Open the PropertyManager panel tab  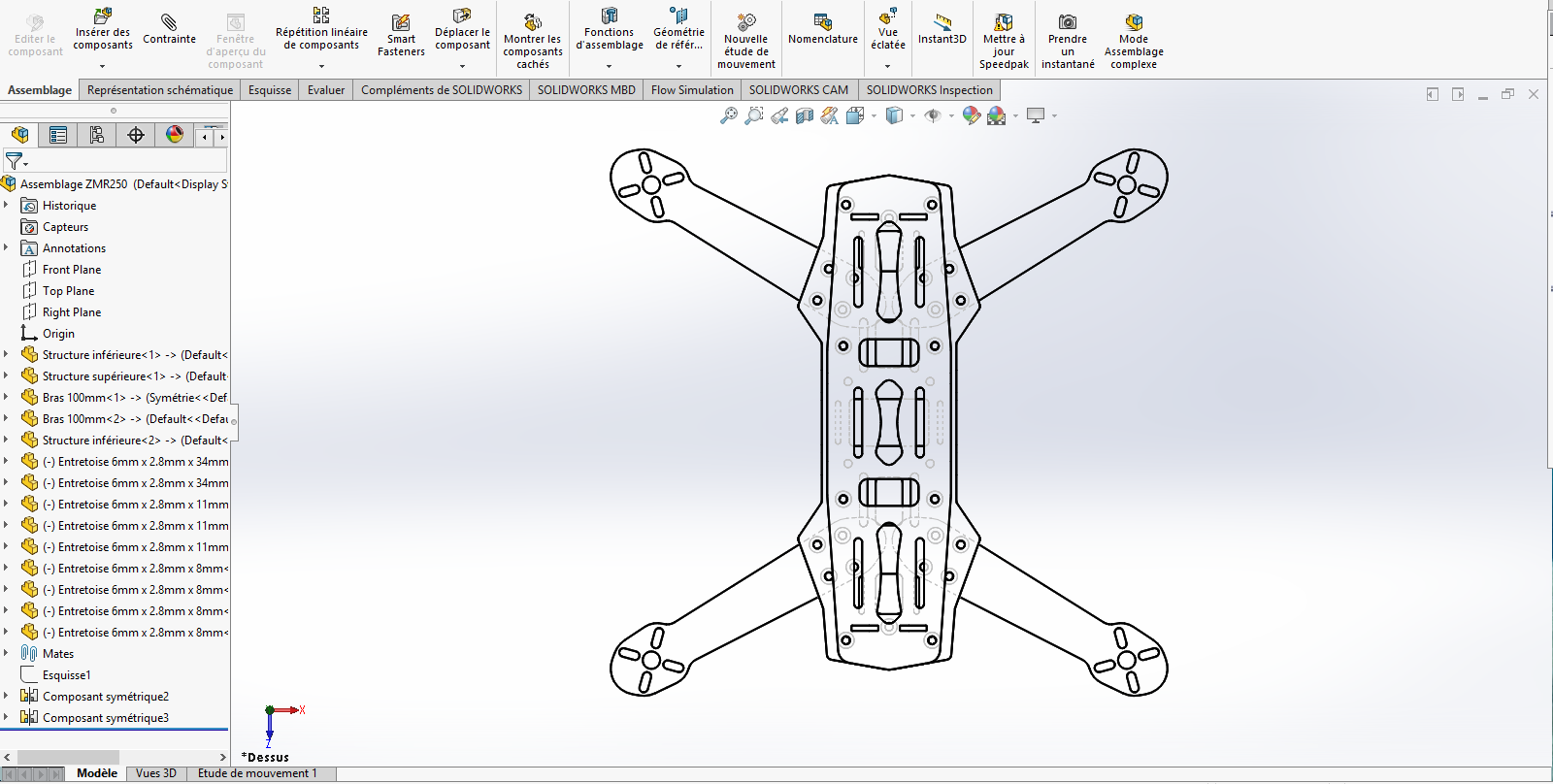pyautogui.click(x=58, y=135)
